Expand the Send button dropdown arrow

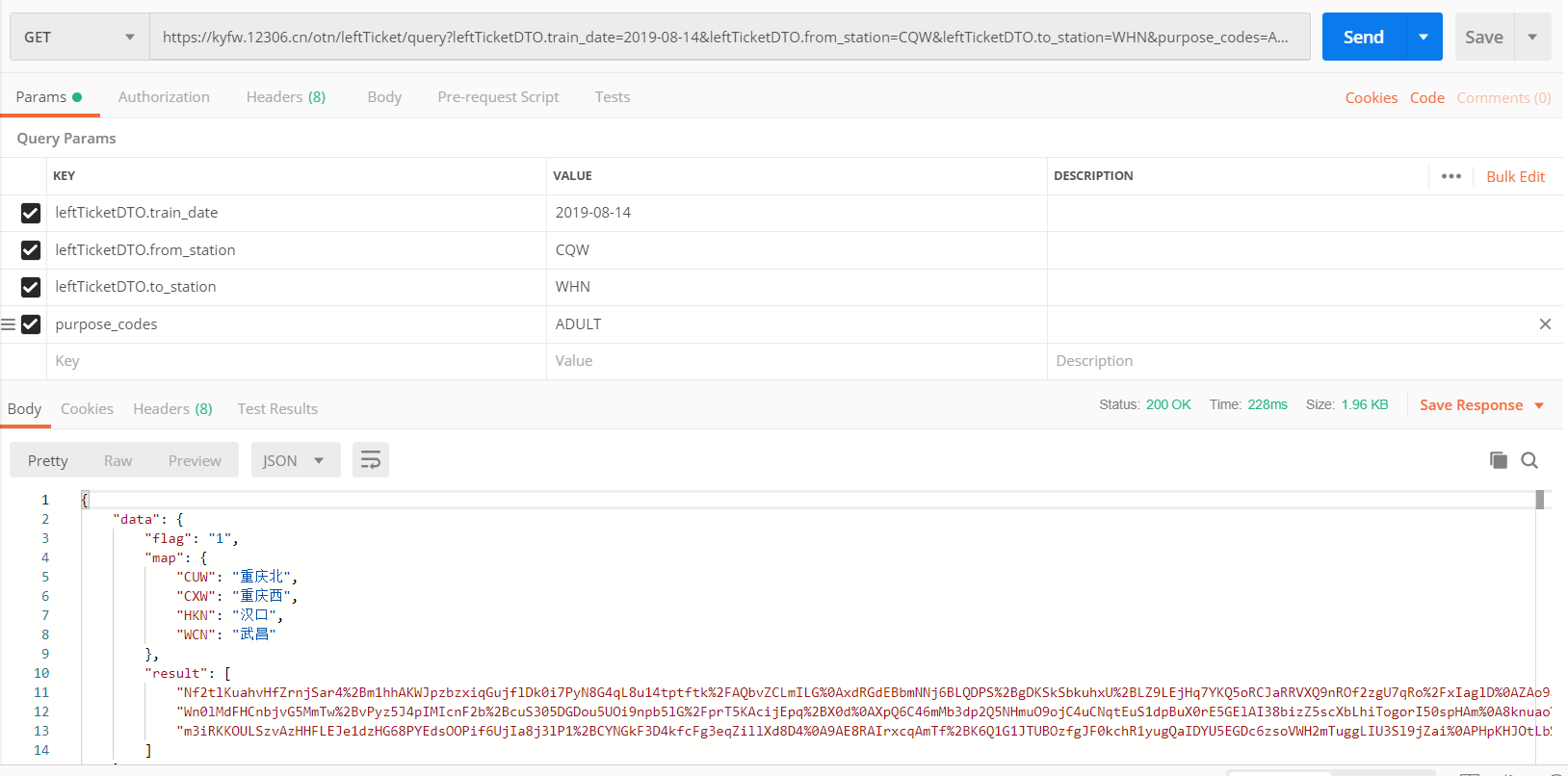click(x=1424, y=38)
